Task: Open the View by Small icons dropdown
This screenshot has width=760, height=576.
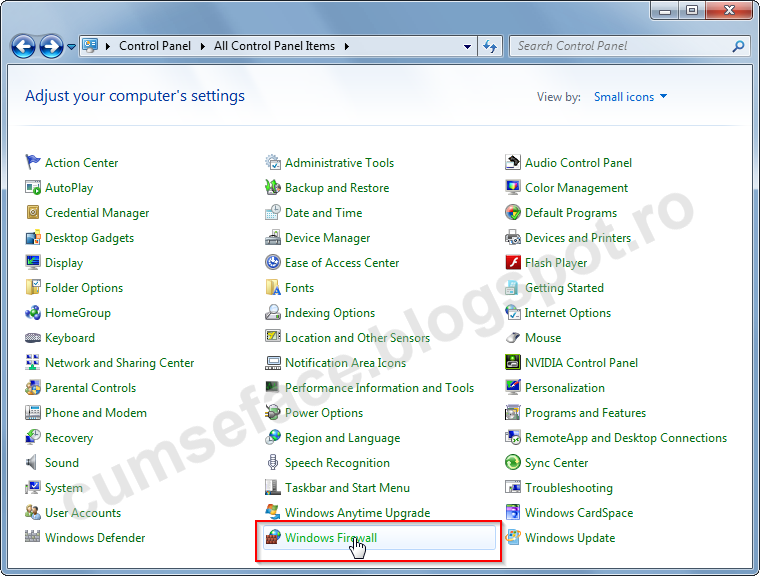Action: [630, 97]
